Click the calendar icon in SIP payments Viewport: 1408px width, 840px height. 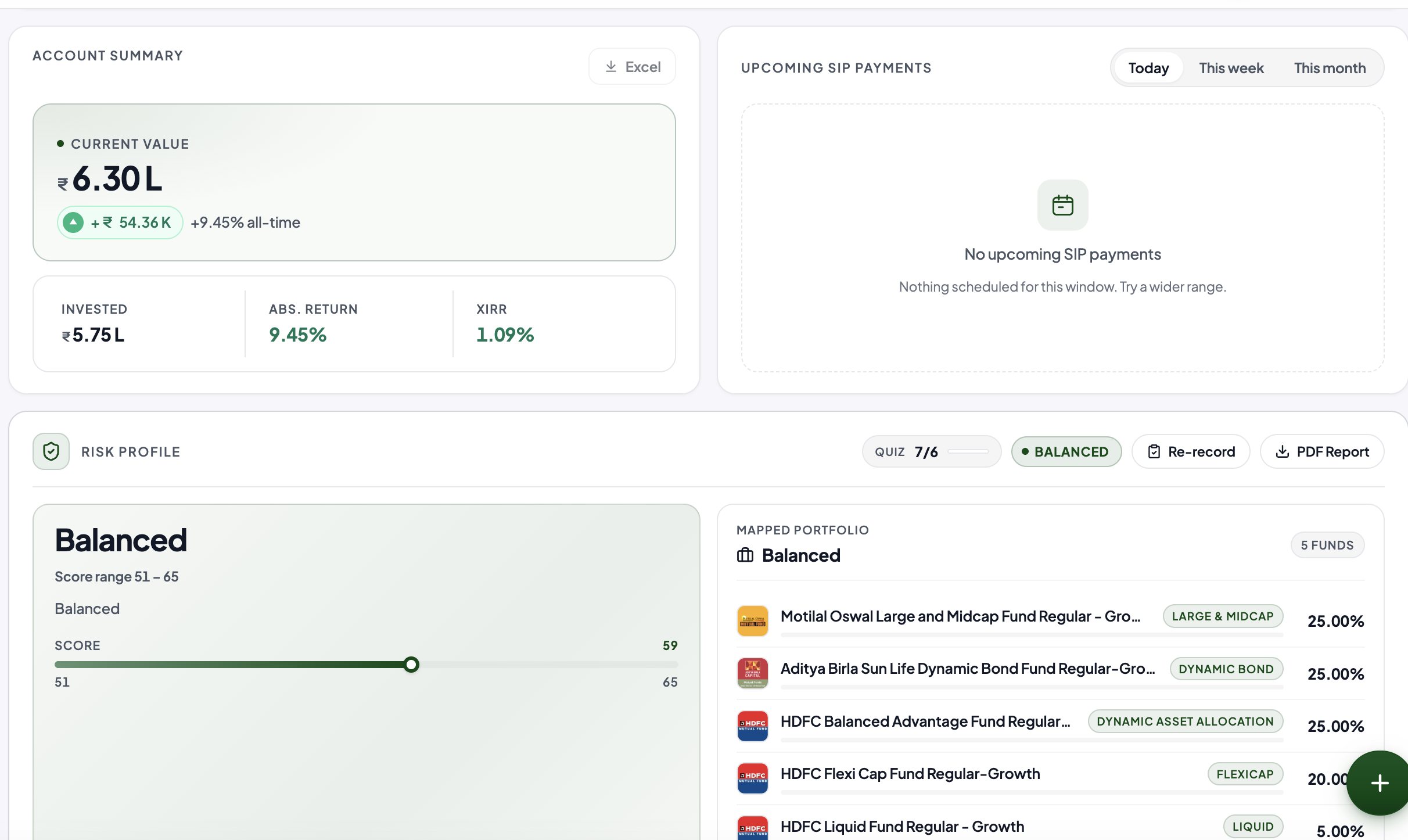(1062, 205)
